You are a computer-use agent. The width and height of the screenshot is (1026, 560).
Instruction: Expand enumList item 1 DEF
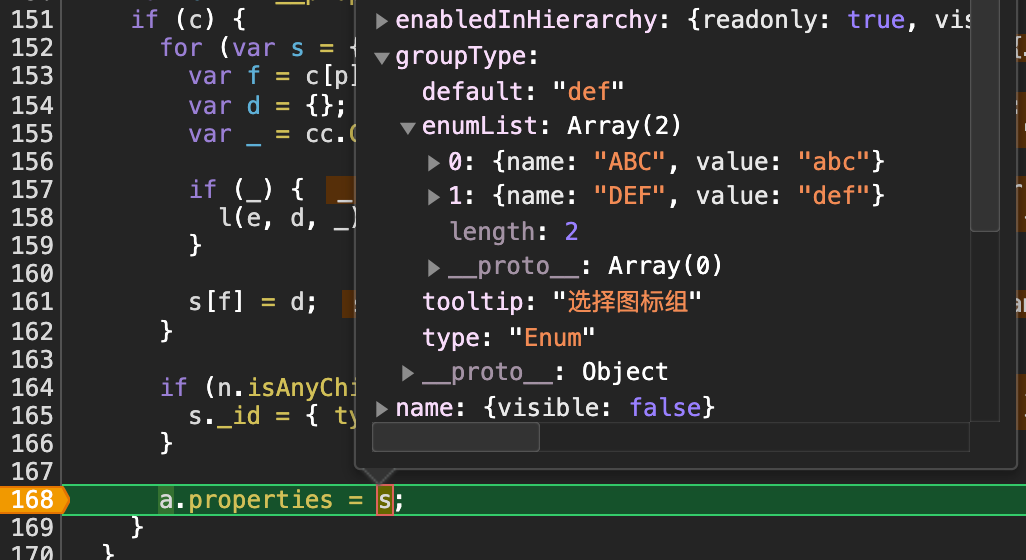point(434,196)
